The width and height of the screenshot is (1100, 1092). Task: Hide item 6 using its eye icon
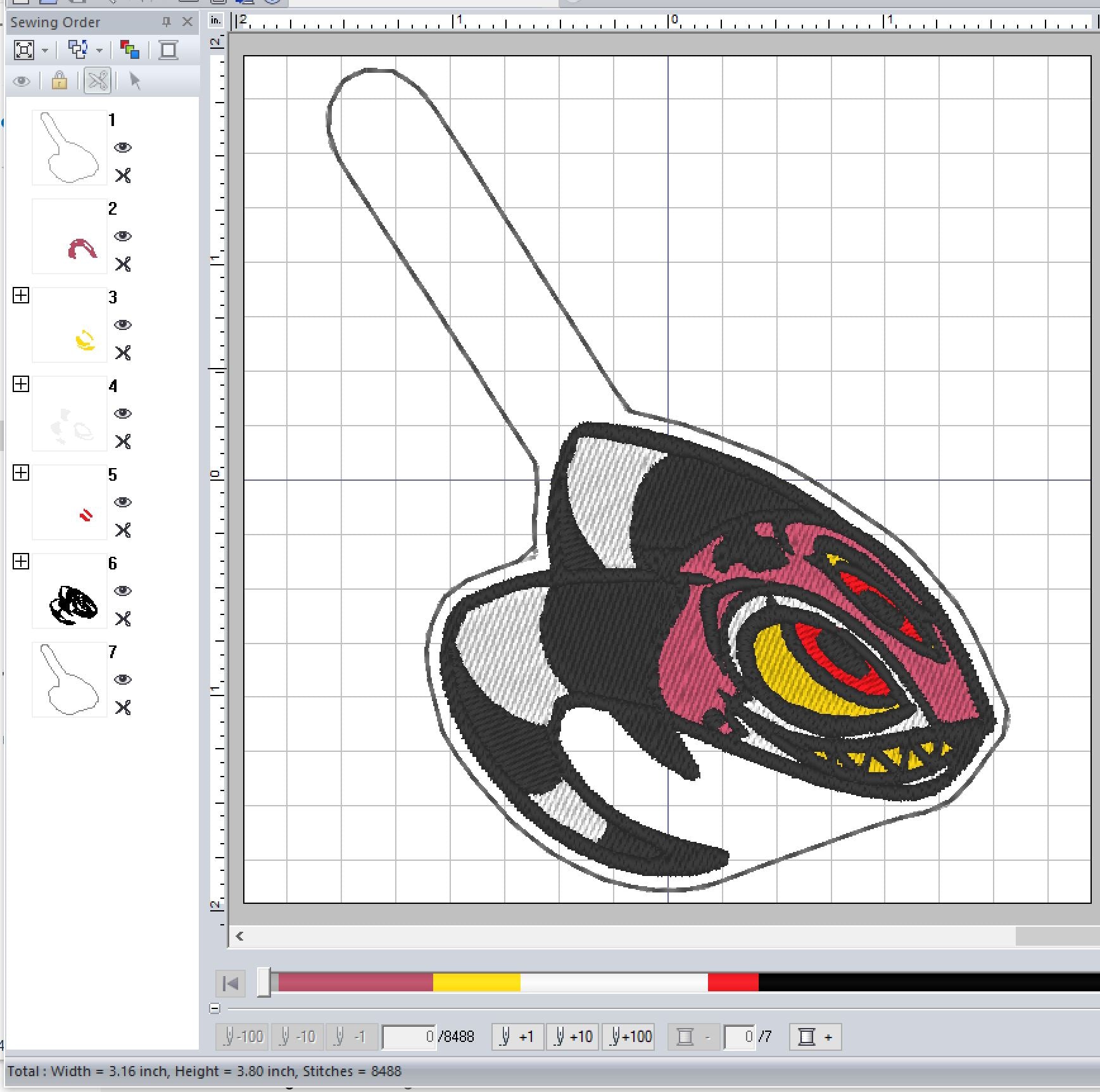pos(123,591)
